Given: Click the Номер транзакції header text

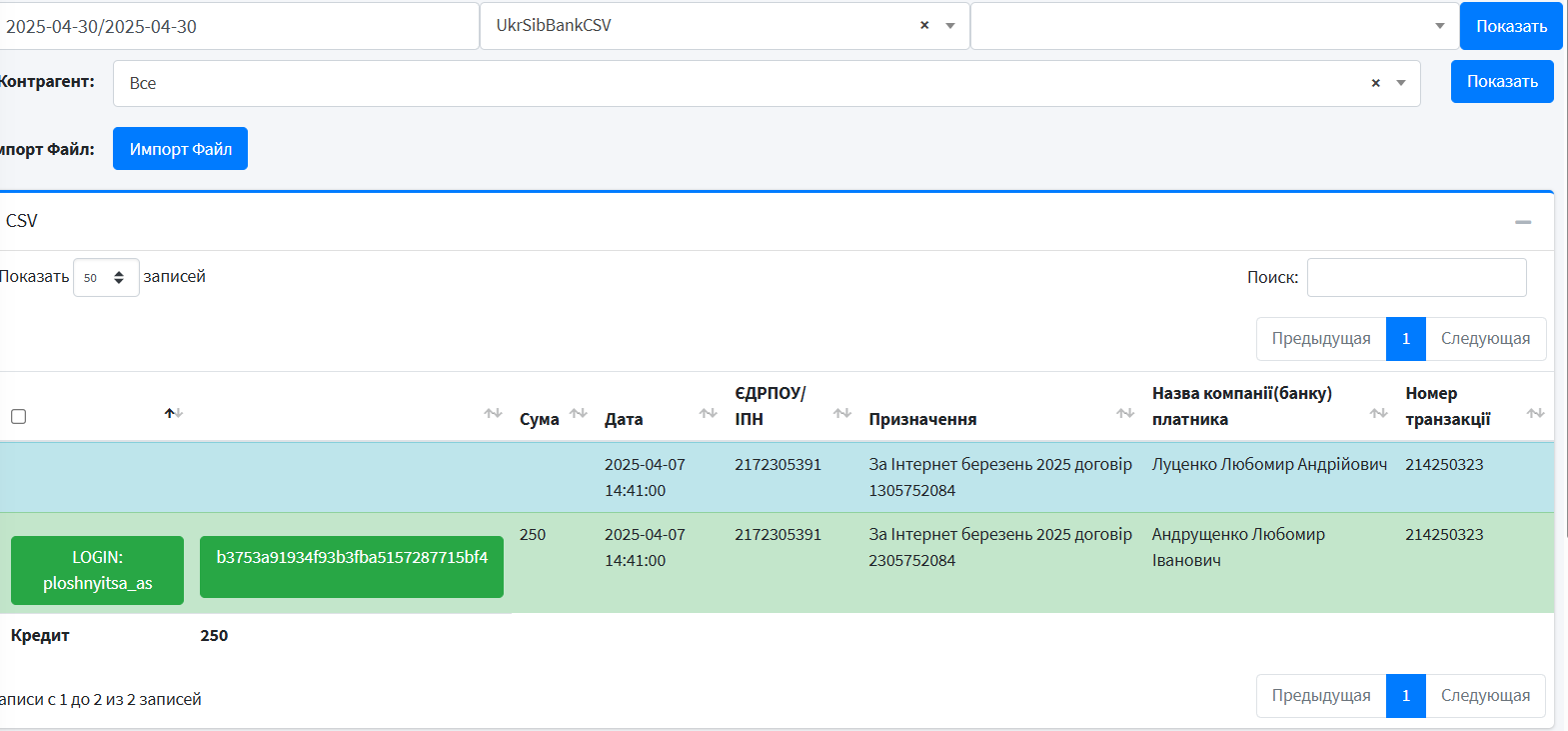Looking at the screenshot, I should click(x=1448, y=406).
